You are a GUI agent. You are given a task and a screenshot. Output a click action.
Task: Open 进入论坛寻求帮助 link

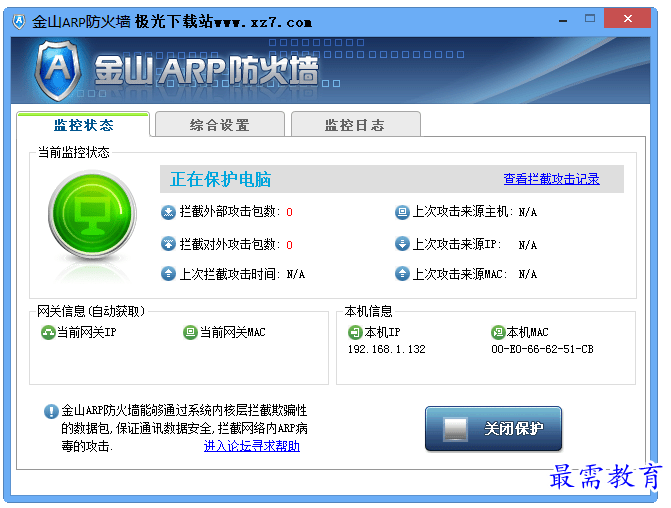tap(252, 446)
